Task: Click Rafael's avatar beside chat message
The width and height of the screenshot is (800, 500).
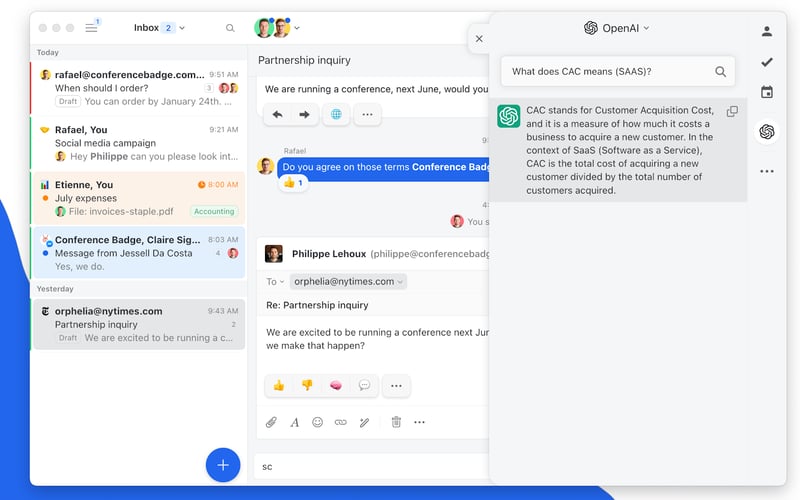Action: coord(265,166)
